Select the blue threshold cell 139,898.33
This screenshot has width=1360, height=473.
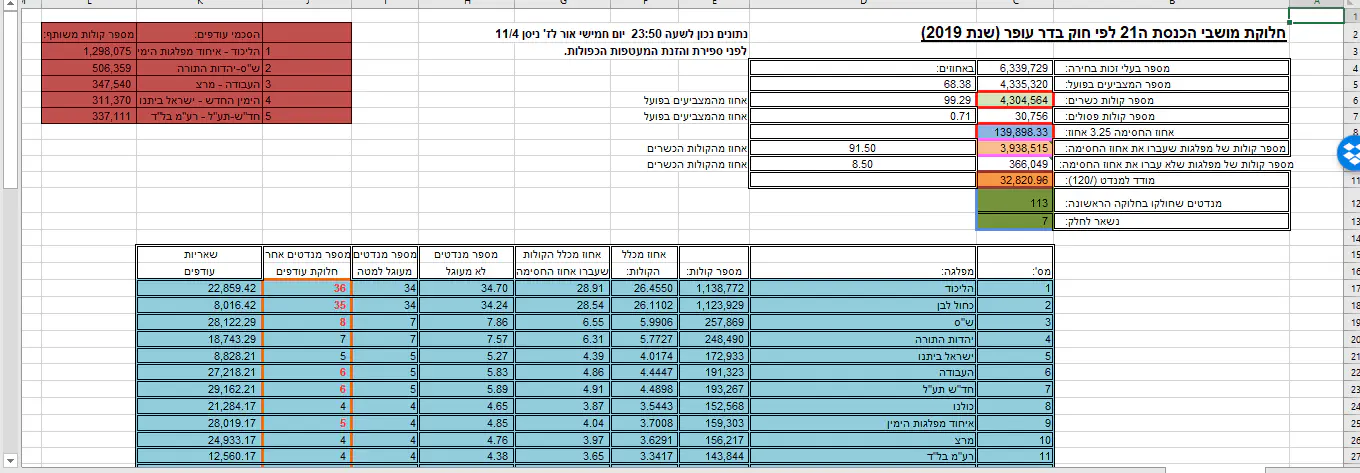(1013, 132)
